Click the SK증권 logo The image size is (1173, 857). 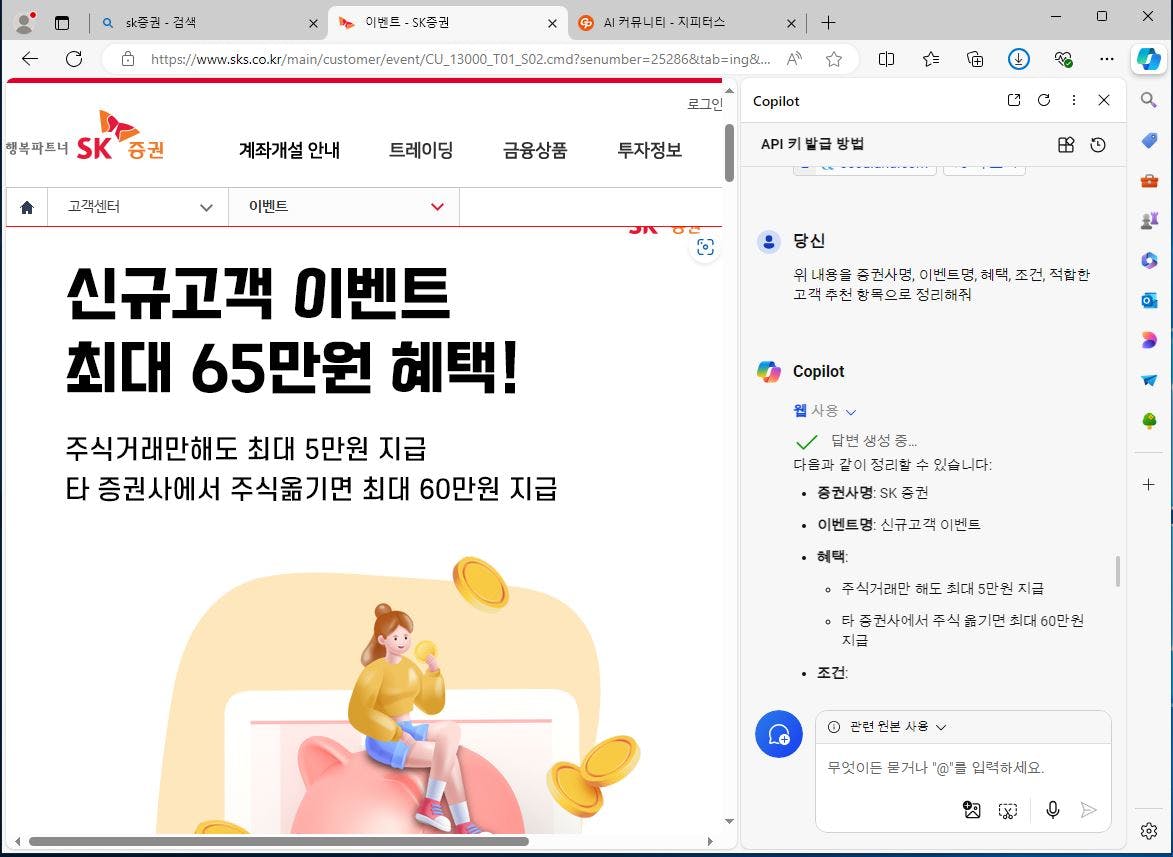pyautogui.click(x=120, y=137)
